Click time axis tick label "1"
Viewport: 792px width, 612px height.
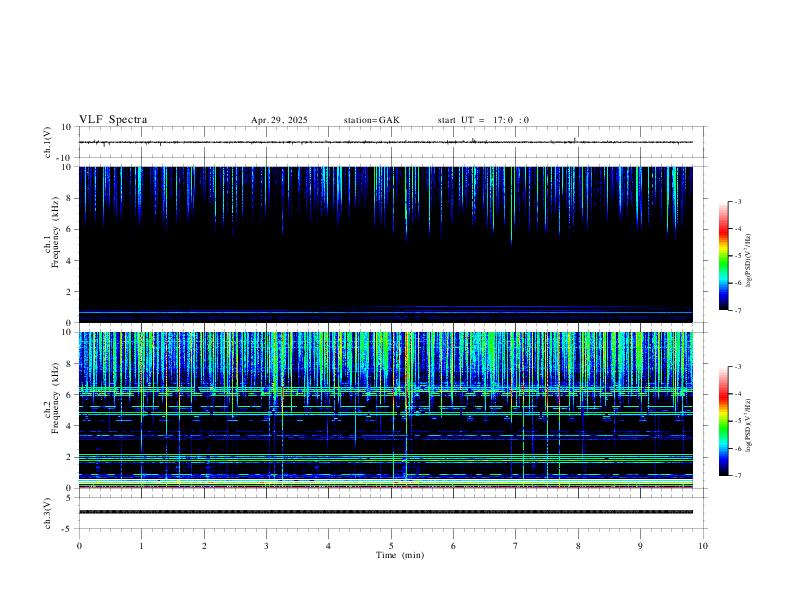coord(141,546)
